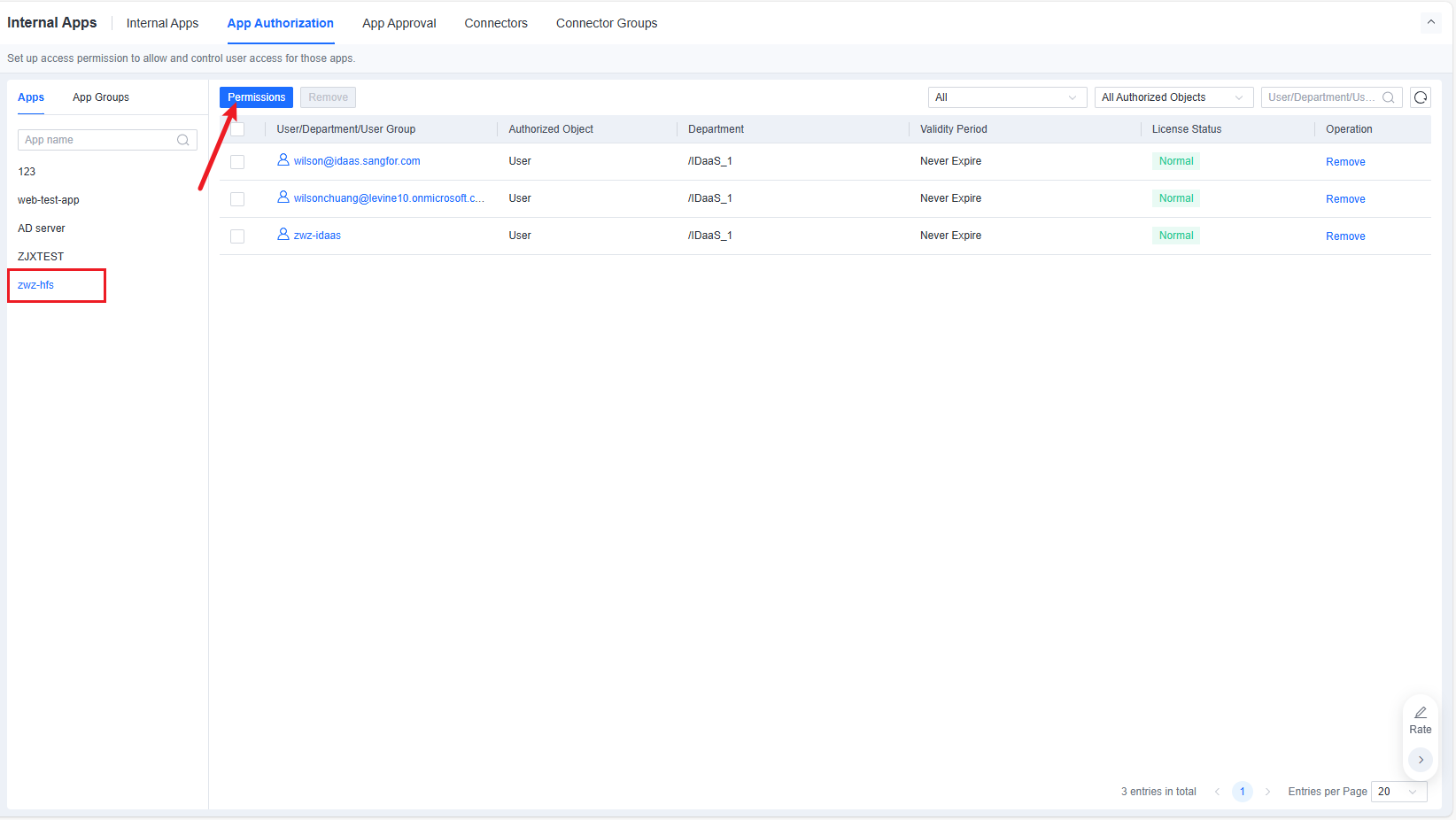Screen dimensions: 1456x820
Task: Click Never Expire in wilsonchuang row
Action: coord(950,198)
